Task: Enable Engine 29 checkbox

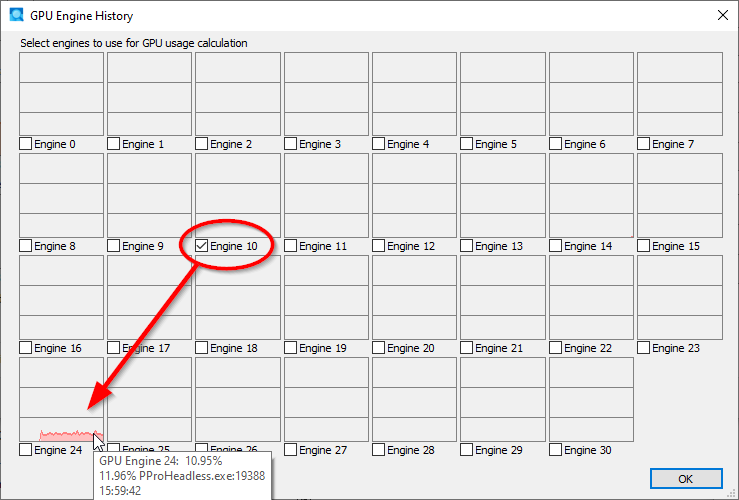Action: 467,450
